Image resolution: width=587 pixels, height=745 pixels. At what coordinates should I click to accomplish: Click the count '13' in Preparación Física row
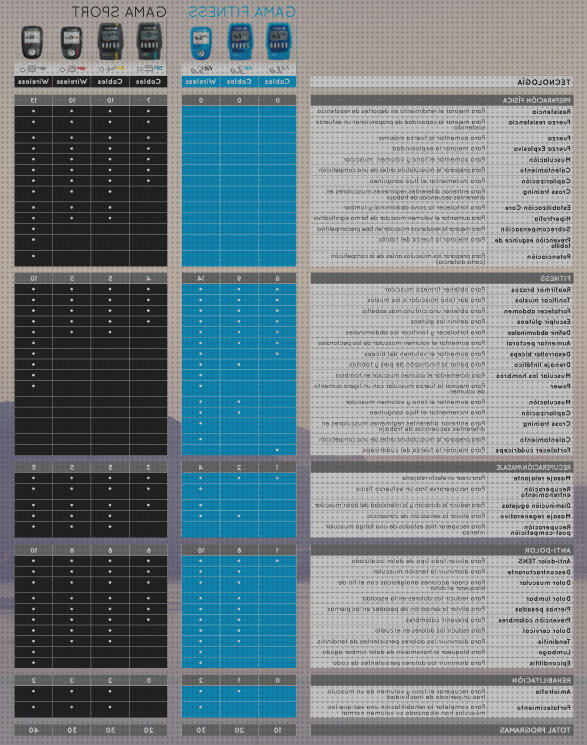[33, 100]
